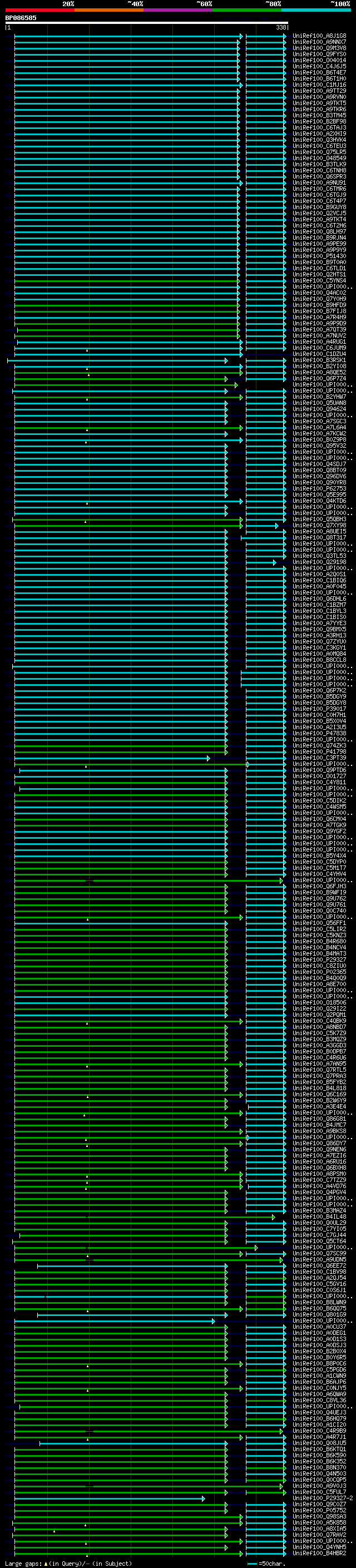This screenshot has height=1568, width=356.
Task: Select label UniRef100_B3TLK9
Action: [319, 164]
